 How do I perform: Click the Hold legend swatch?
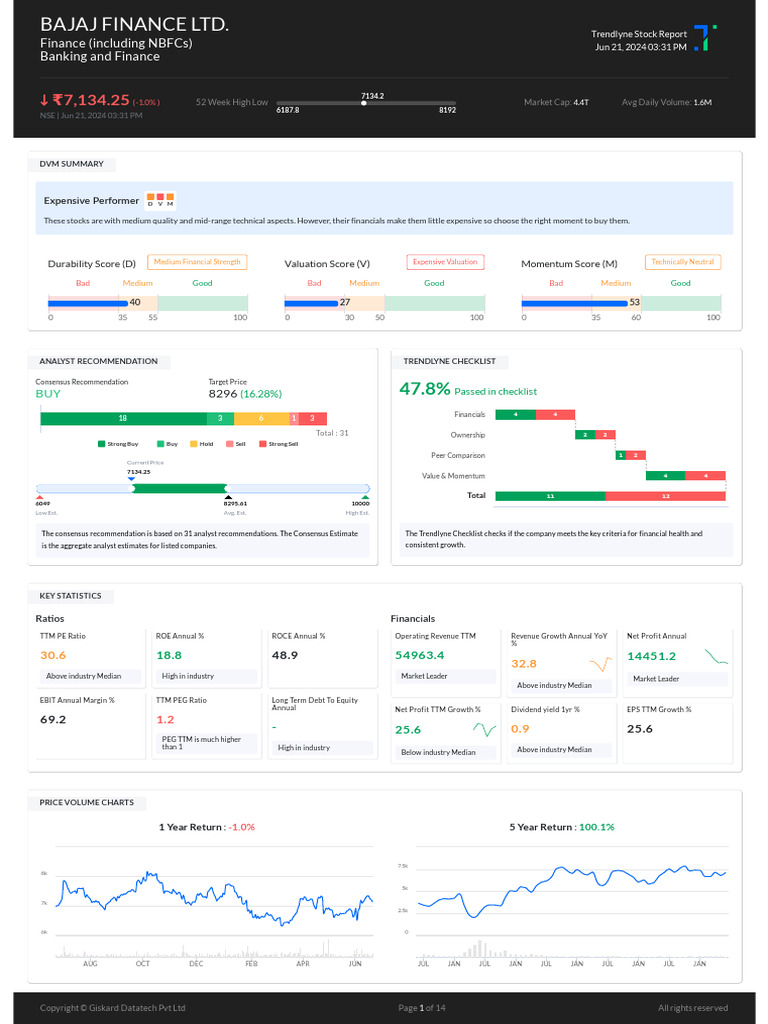[194, 443]
